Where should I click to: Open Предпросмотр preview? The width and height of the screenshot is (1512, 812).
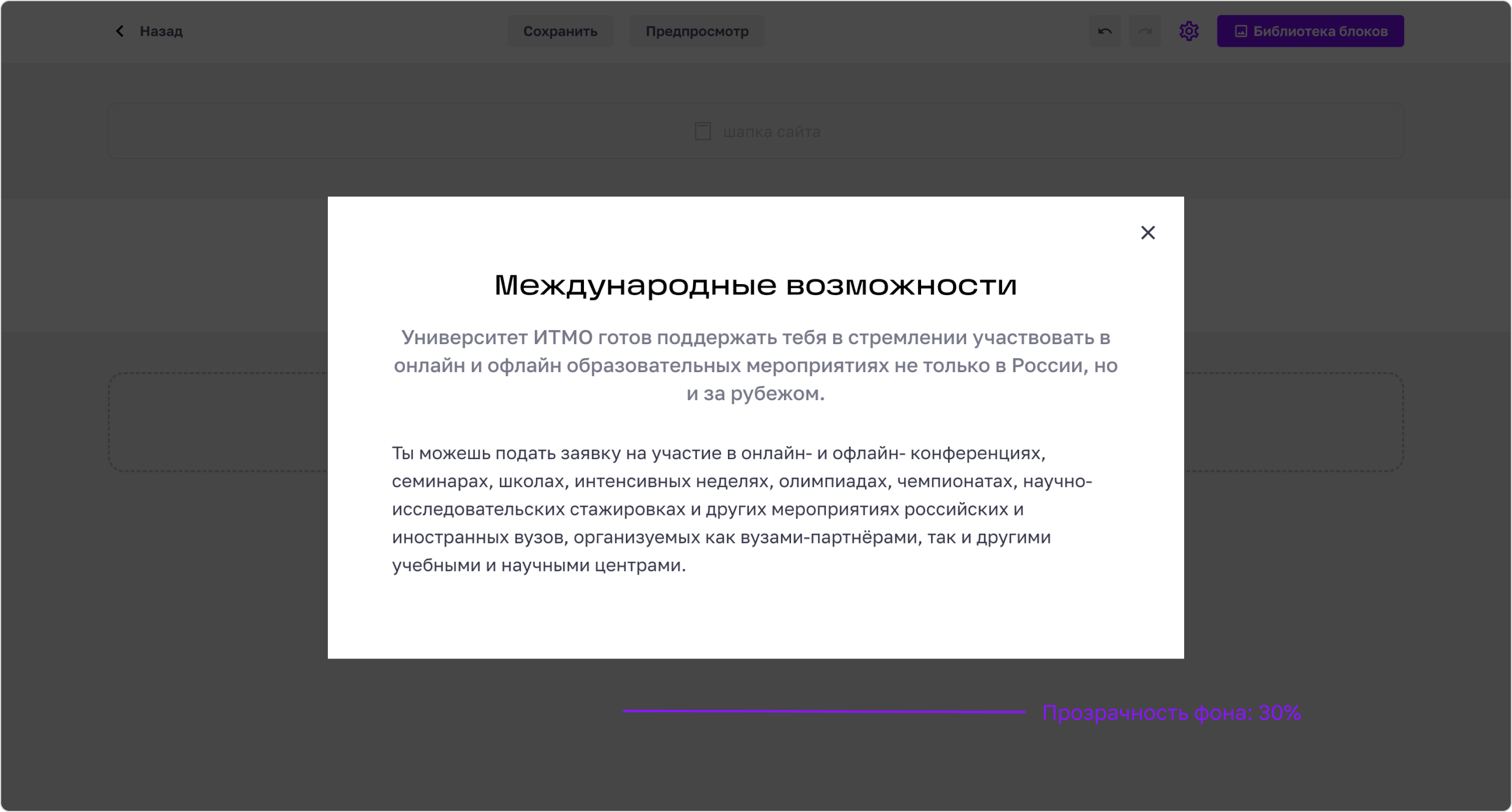pos(696,31)
